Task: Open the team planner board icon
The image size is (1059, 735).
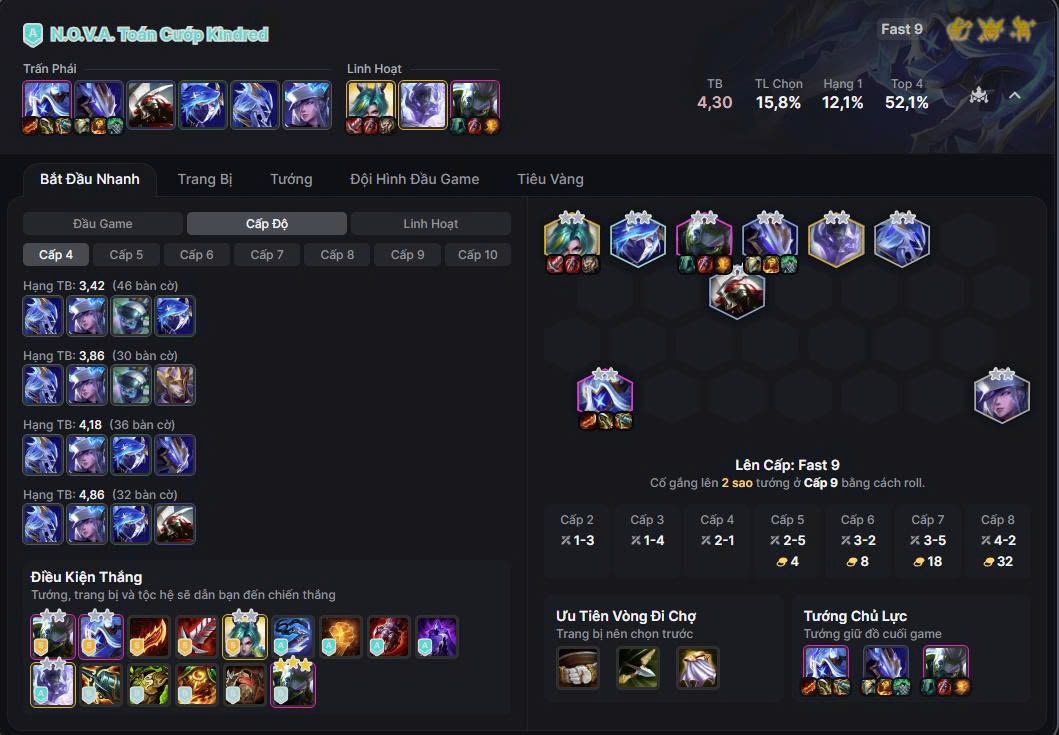Action: 979,96
